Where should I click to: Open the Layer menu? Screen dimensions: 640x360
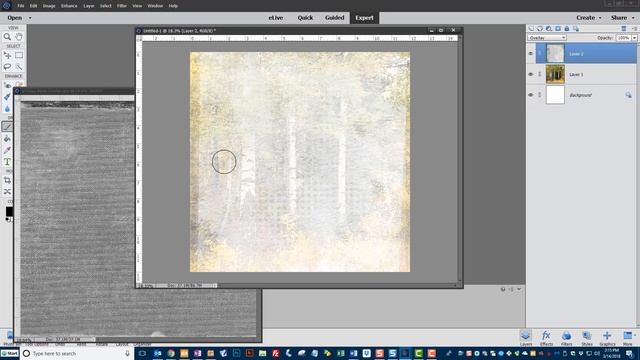click(89, 6)
